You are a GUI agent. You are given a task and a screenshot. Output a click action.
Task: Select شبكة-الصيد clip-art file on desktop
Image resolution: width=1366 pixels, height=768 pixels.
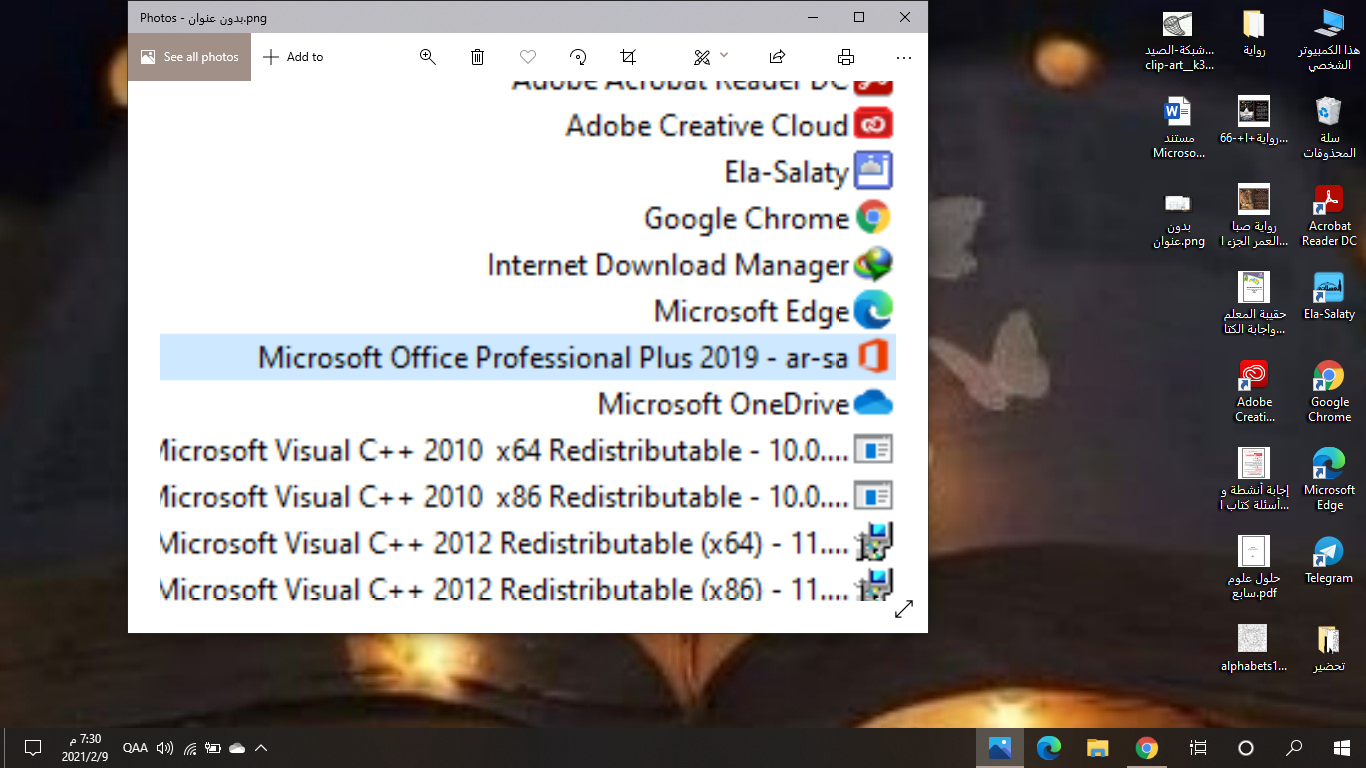(x=1179, y=41)
